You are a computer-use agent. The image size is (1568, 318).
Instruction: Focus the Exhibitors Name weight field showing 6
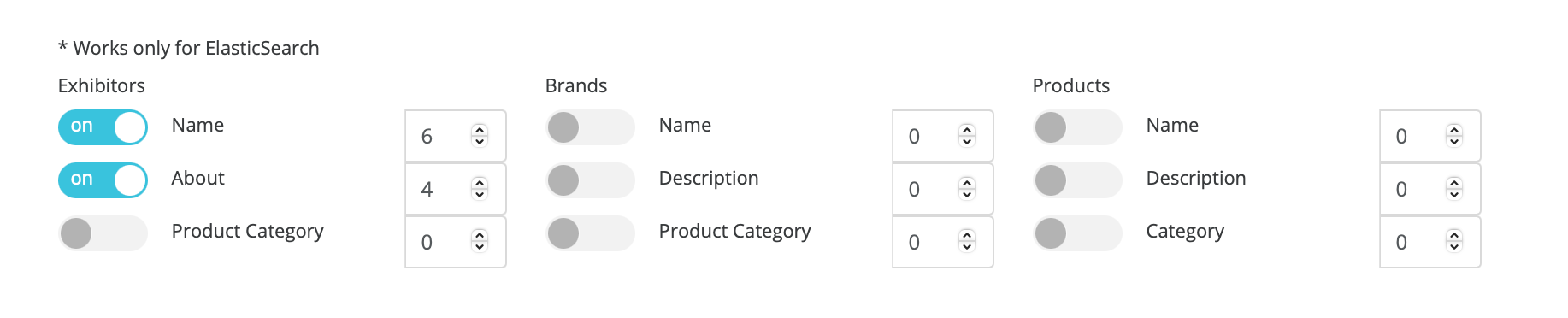click(456, 136)
